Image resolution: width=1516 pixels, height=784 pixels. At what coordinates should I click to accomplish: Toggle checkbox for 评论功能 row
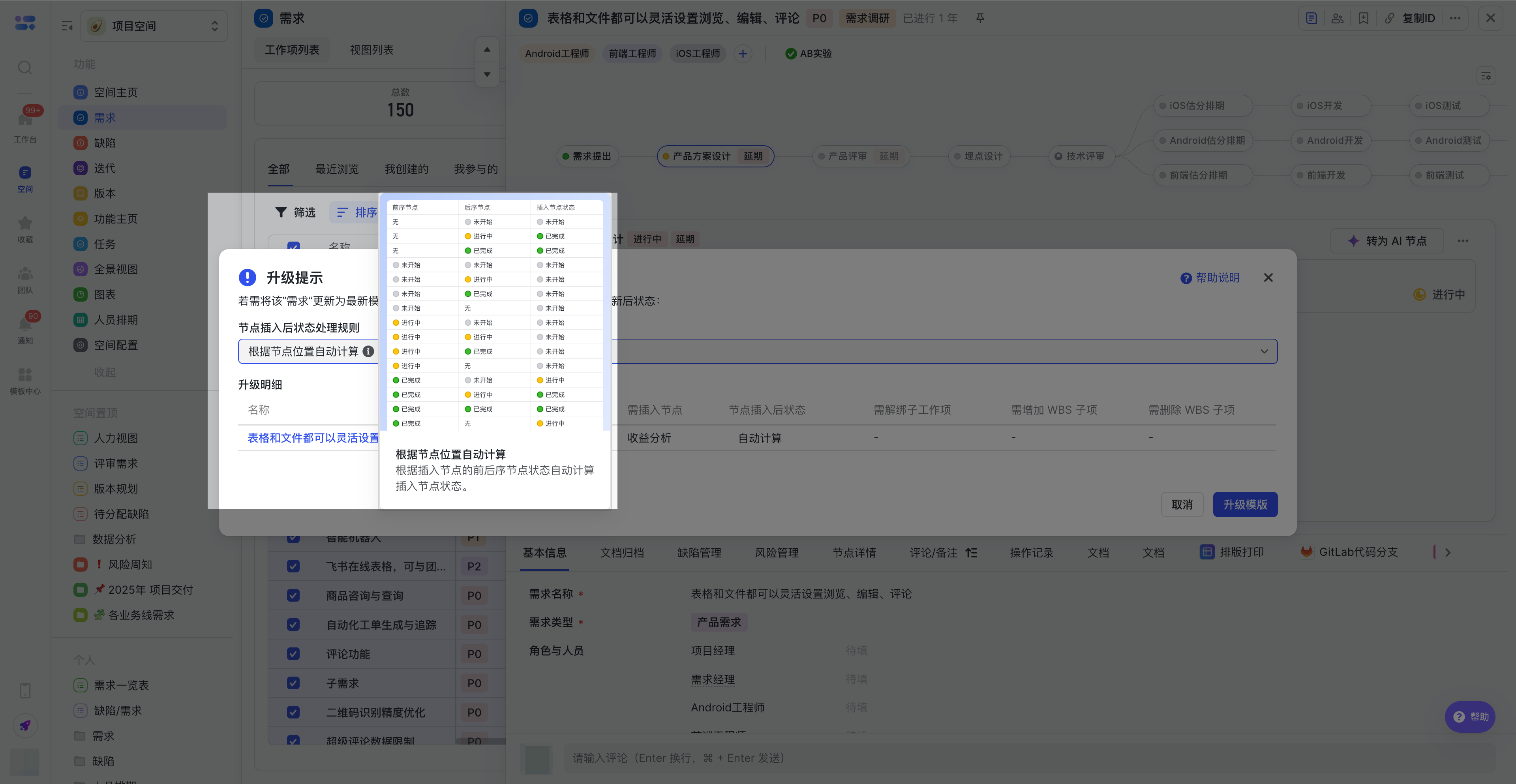tap(293, 654)
